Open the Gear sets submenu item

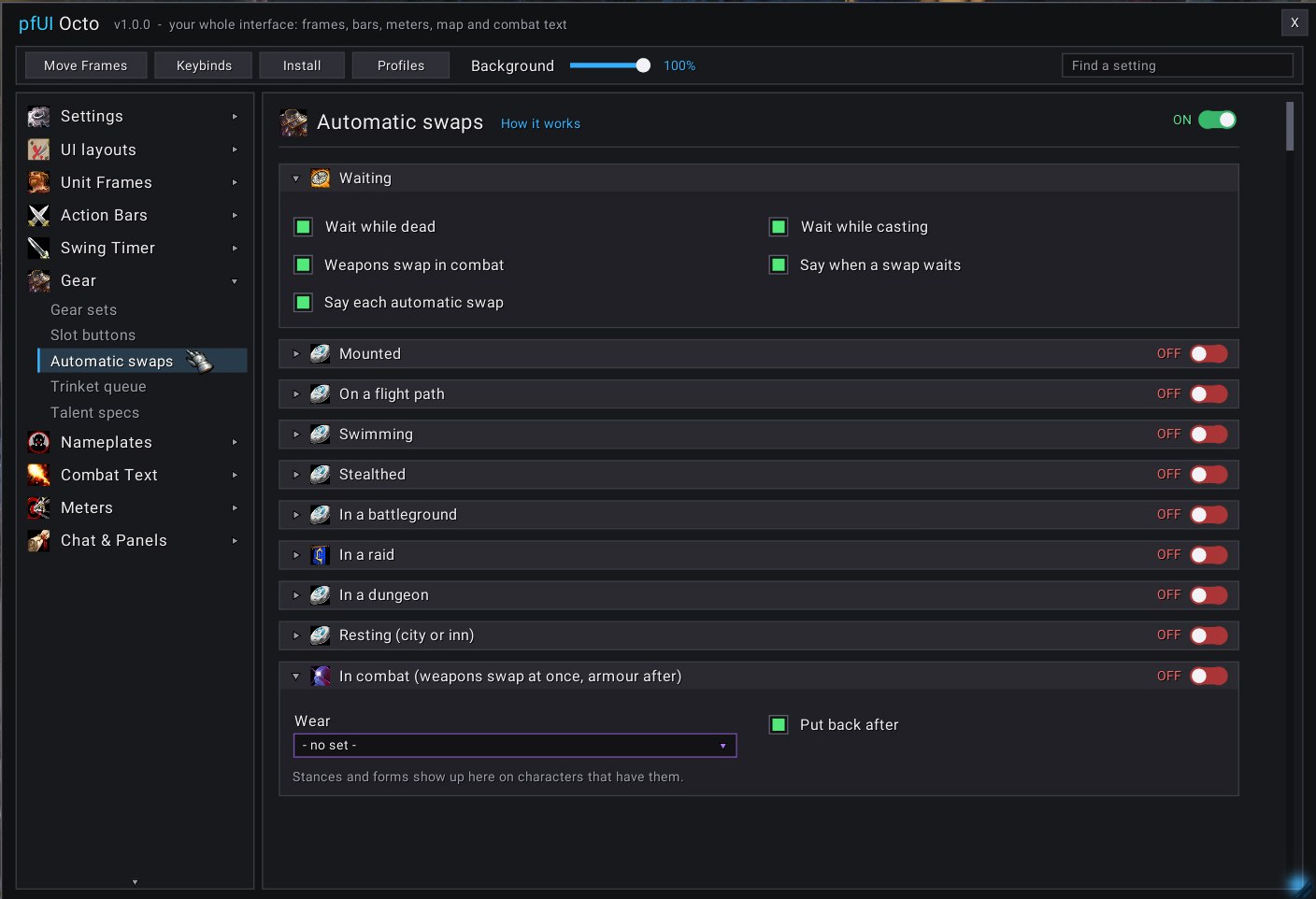coord(84,309)
